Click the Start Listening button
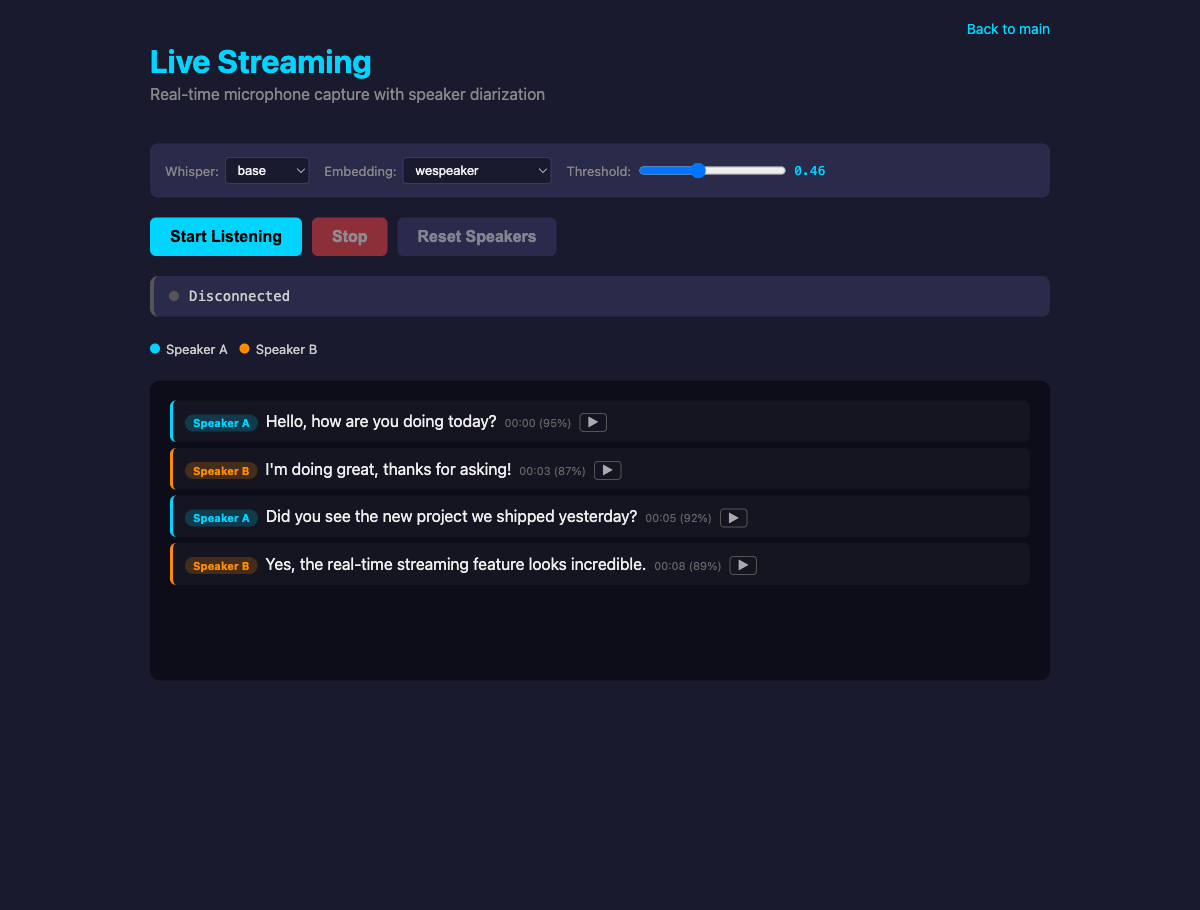The height and width of the screenshot is (910, 1200). click(x=226, y=237)
